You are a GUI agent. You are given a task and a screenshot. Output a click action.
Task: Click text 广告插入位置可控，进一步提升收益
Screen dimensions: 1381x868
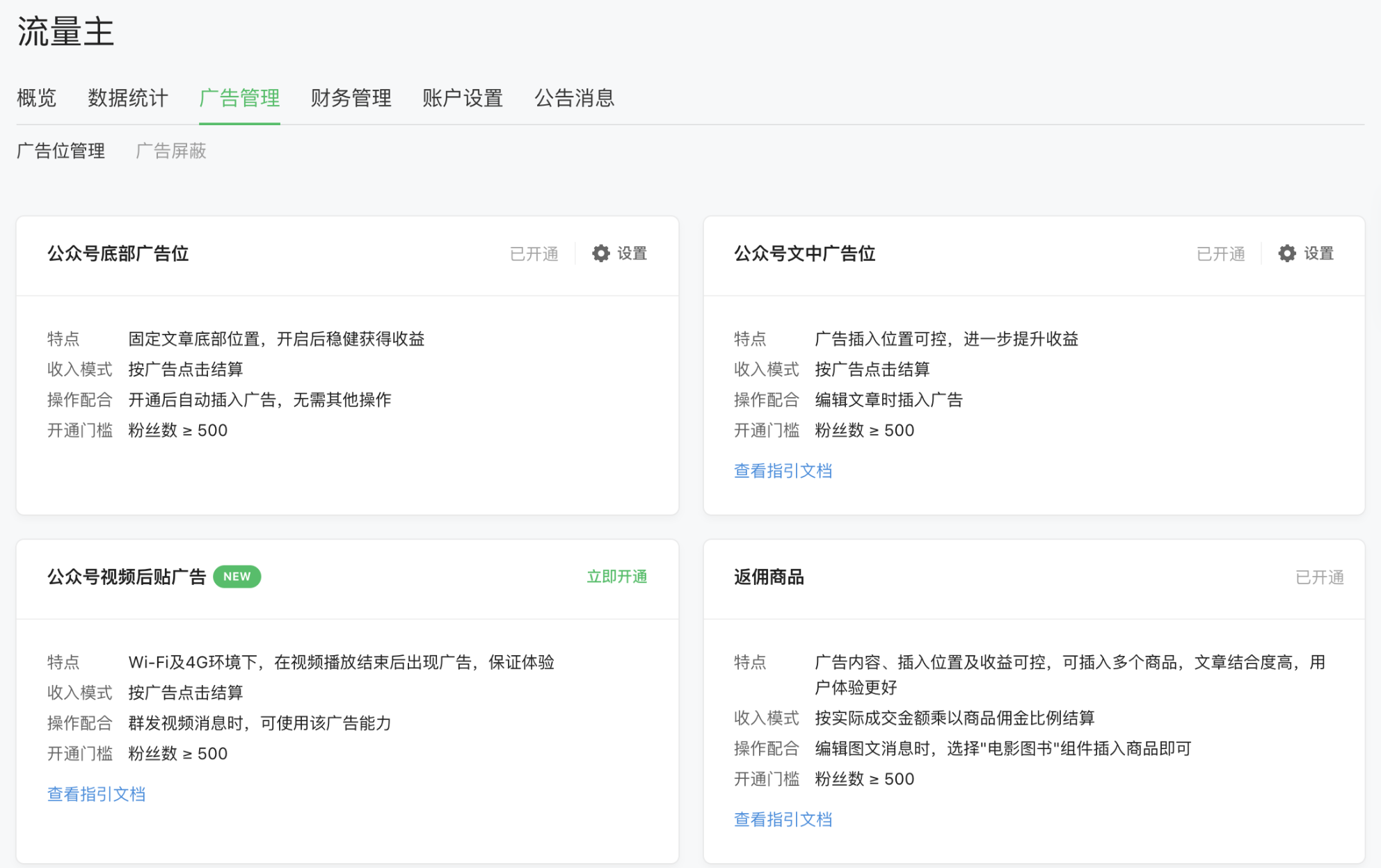tap(947, 339)
